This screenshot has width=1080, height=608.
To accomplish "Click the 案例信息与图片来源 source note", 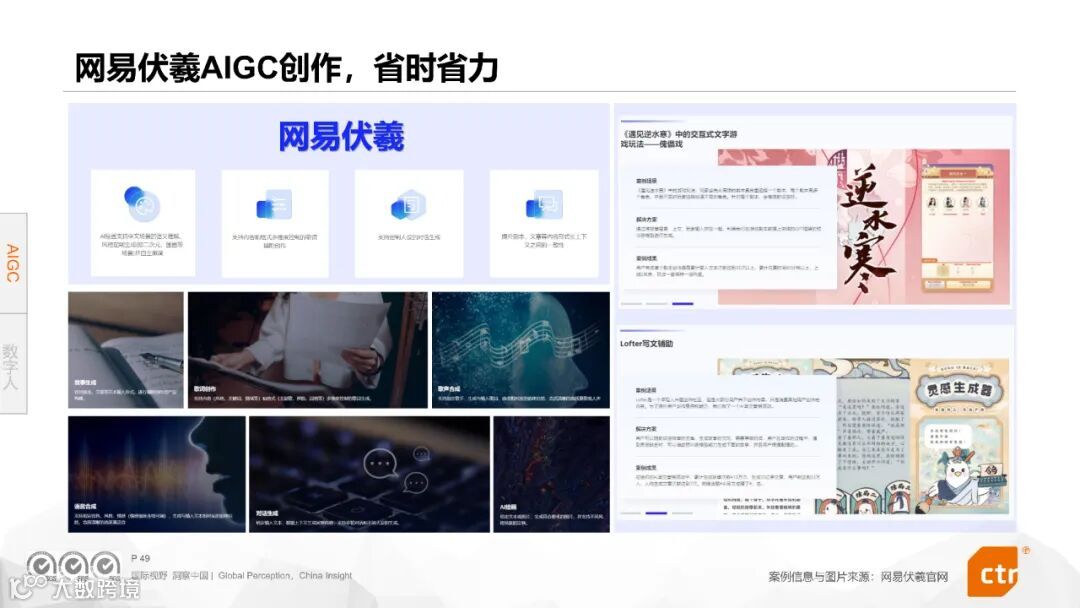I will pos(858,577).
